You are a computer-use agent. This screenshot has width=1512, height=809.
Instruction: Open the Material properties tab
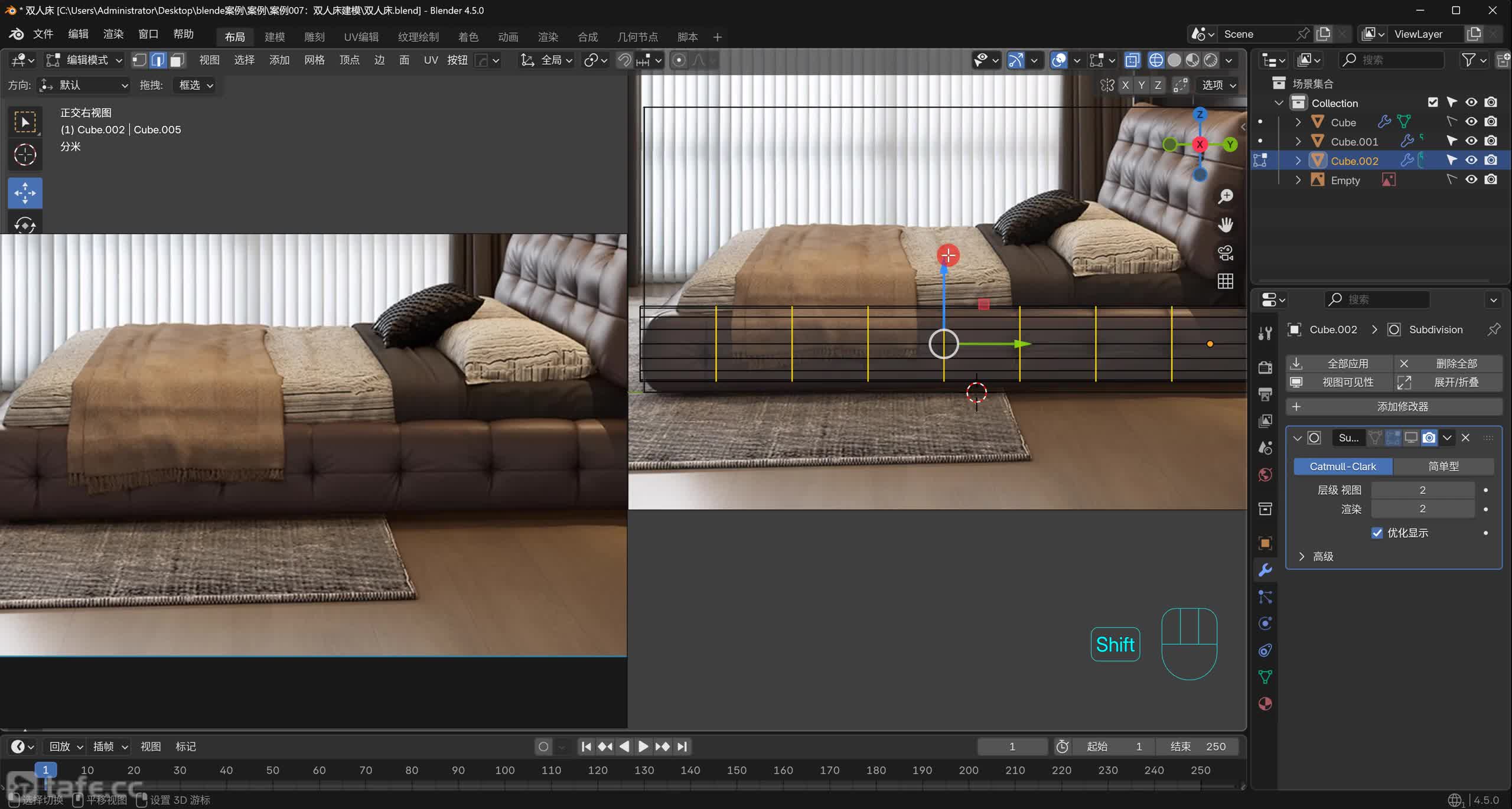click(1265, 704)
